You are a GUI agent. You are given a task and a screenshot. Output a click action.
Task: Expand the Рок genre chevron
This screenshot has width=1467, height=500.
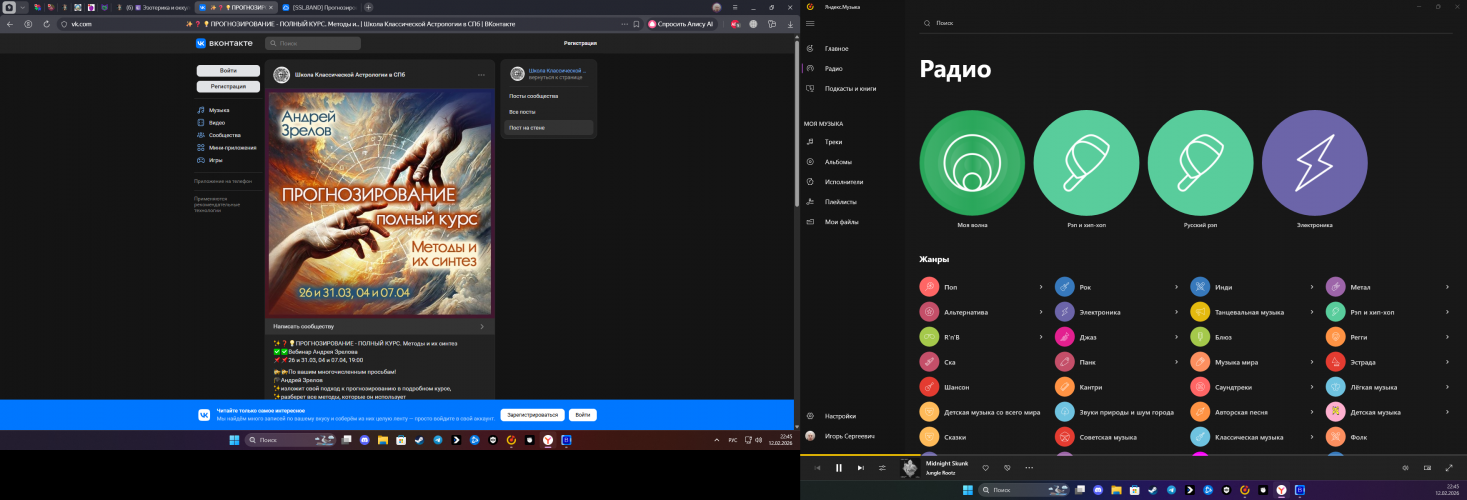(x=1176, y=287)
